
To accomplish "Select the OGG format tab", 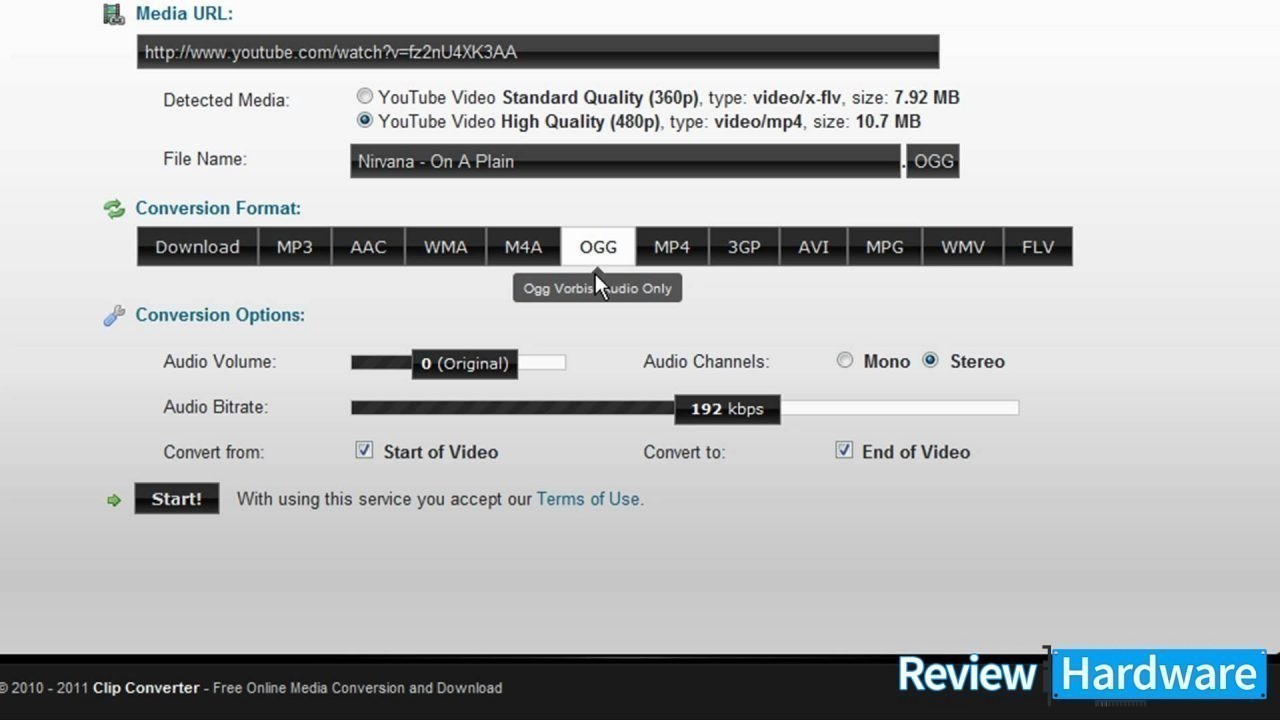I will tap(598, 247).
